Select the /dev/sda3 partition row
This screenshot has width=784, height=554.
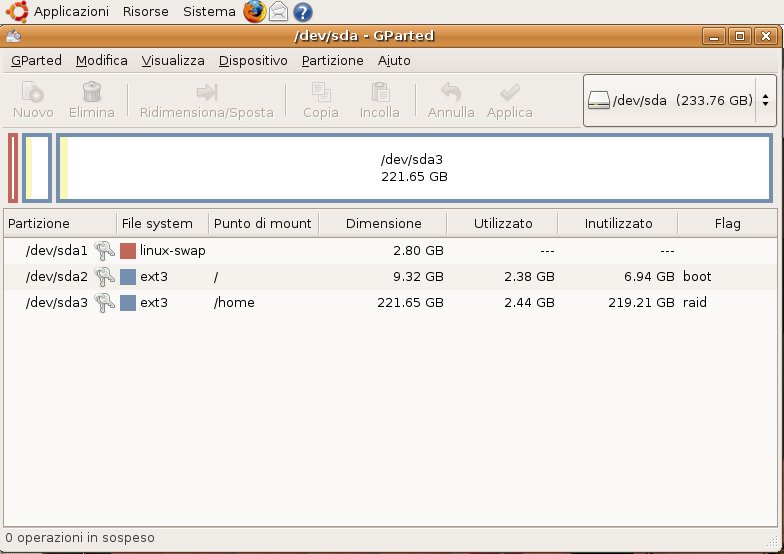[390, 302]
